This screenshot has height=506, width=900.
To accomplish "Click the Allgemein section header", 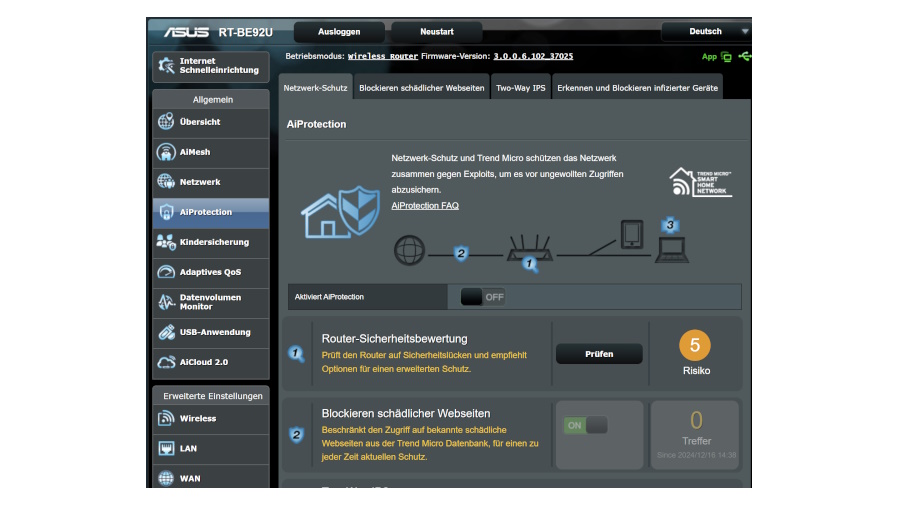I will [212, 99].
